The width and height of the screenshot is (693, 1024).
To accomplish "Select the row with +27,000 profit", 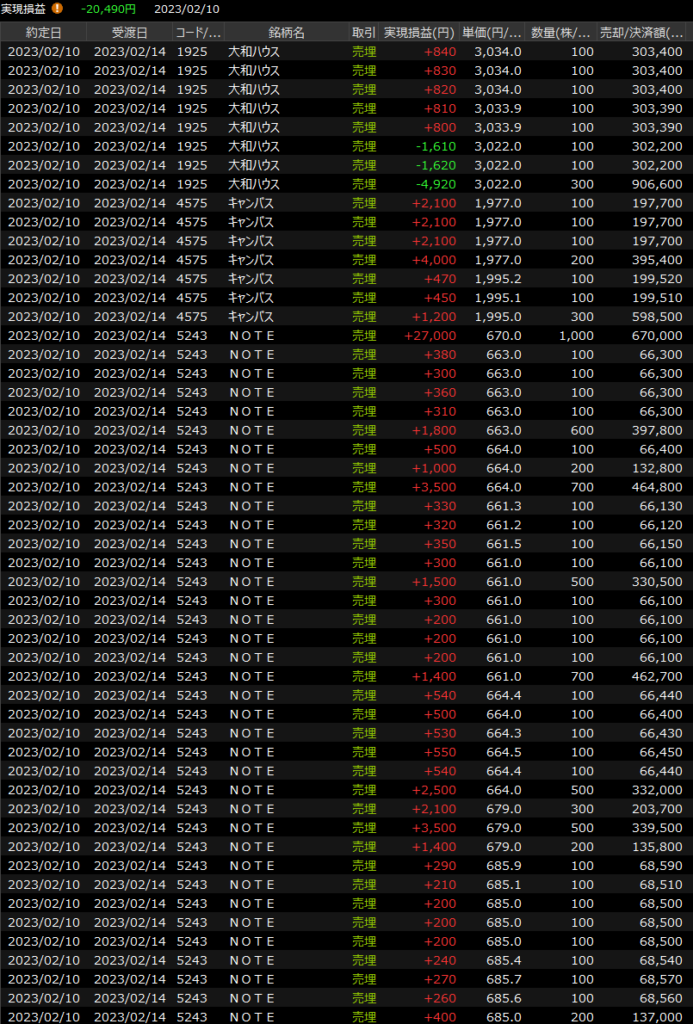I will (x=346, y=336).
